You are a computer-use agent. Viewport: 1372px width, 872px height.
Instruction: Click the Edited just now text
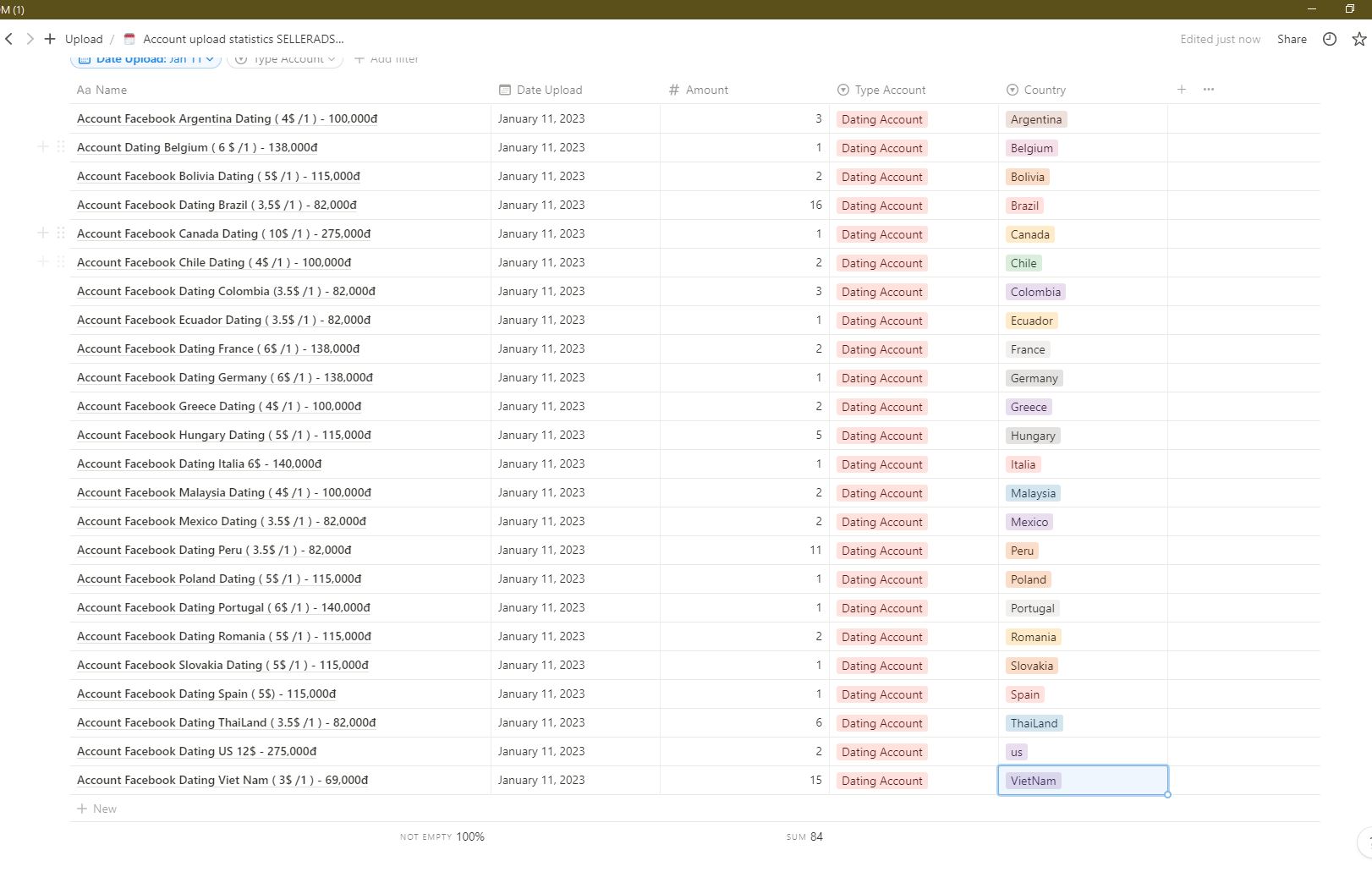click(x=1220, y=39)
